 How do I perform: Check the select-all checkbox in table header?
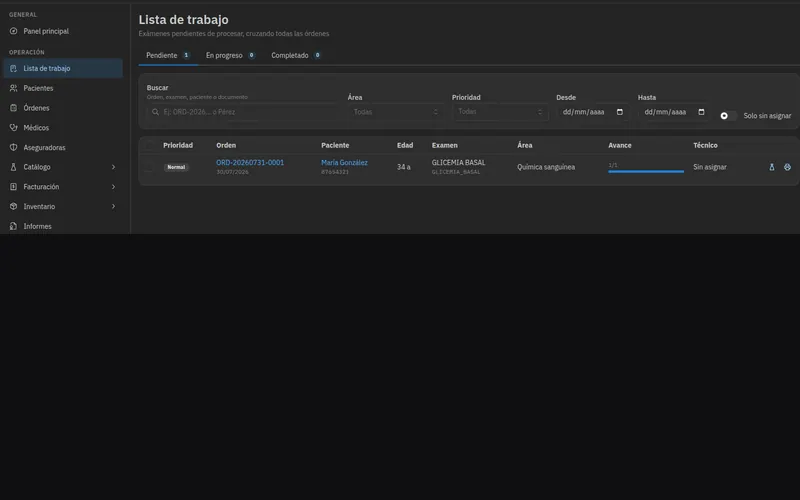tap(149, 145)
